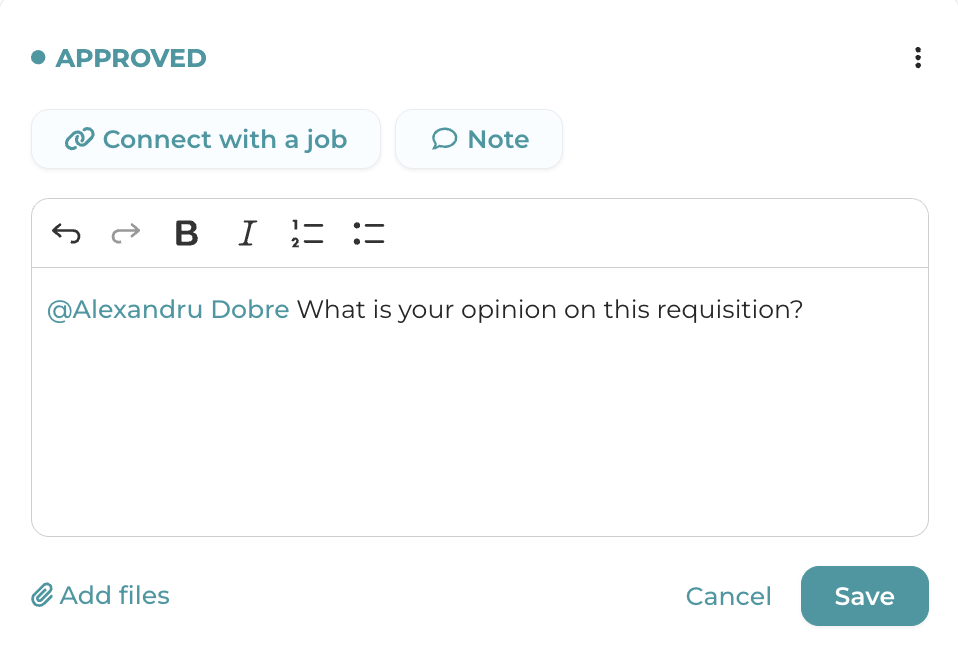Toggle italic formatting
The image size is (958, 648).
247,234
